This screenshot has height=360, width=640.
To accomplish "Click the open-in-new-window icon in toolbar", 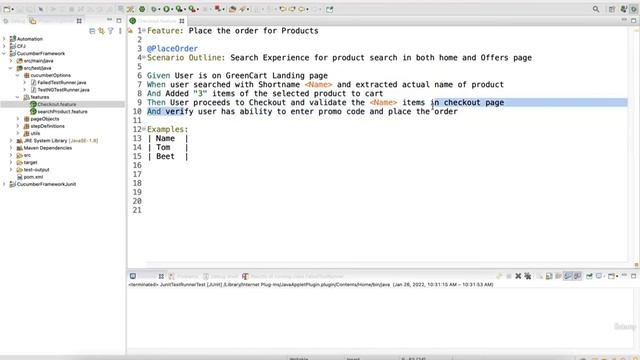I will point(329,9).
